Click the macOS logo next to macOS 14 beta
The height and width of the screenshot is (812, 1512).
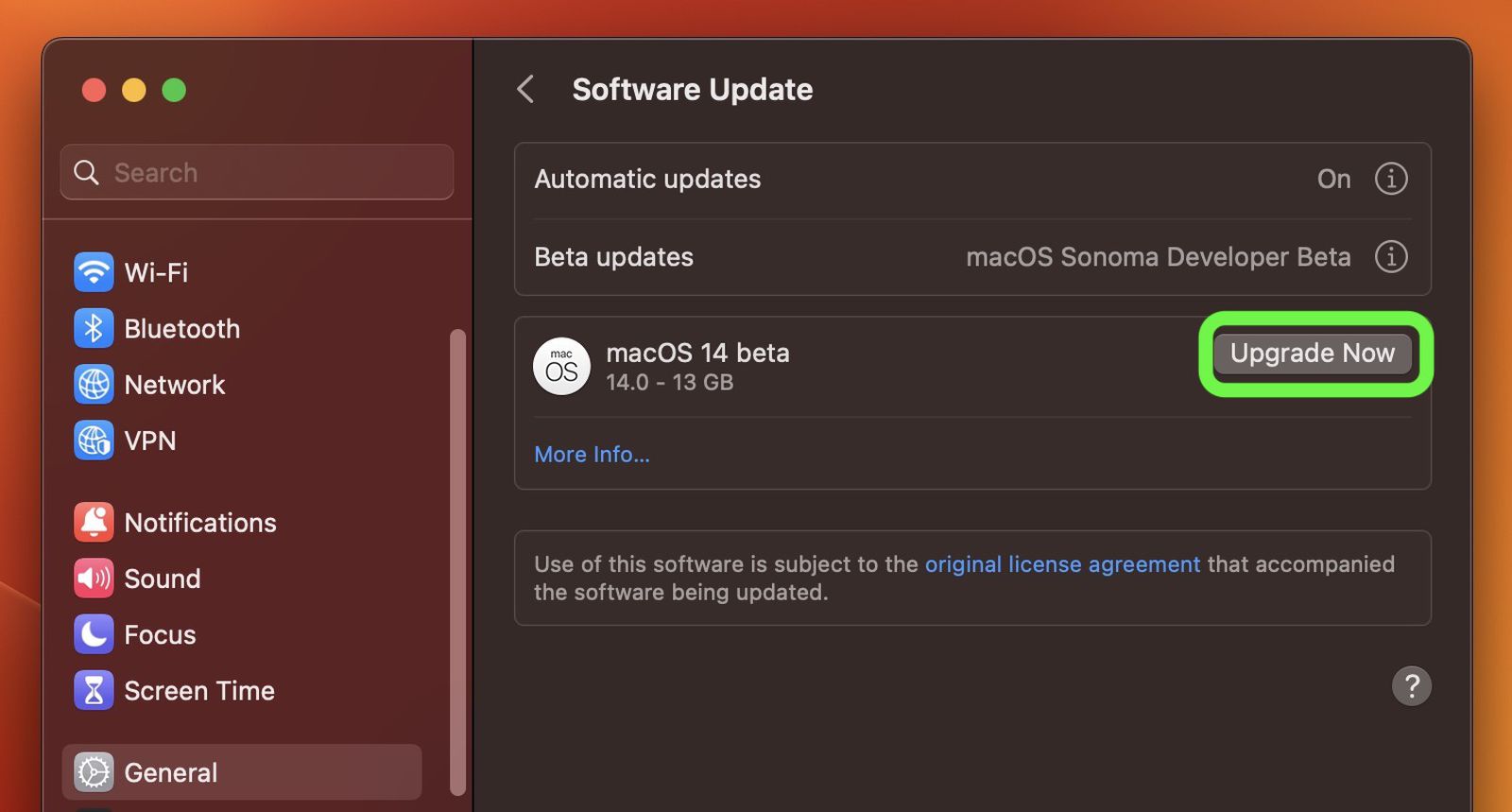(561, 366)
